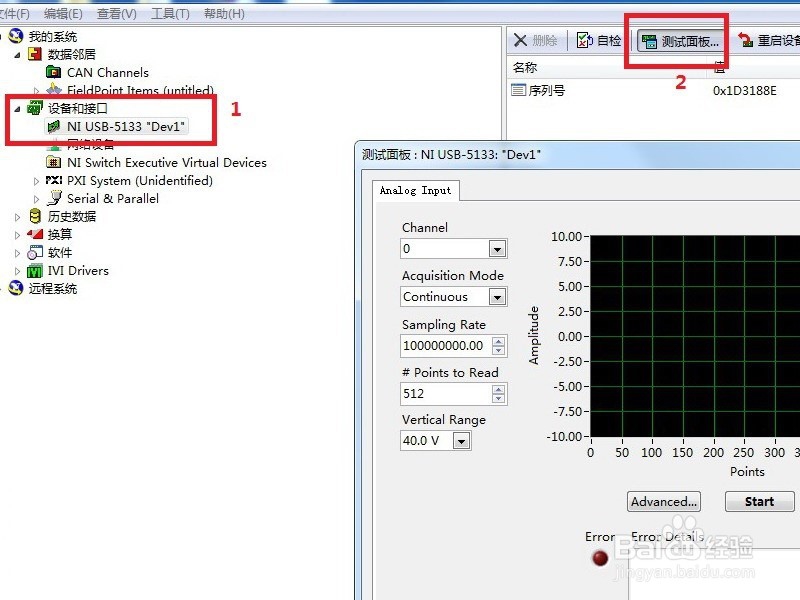
Task: Switch to the Analog Input tab
Action: click(414, 190)
